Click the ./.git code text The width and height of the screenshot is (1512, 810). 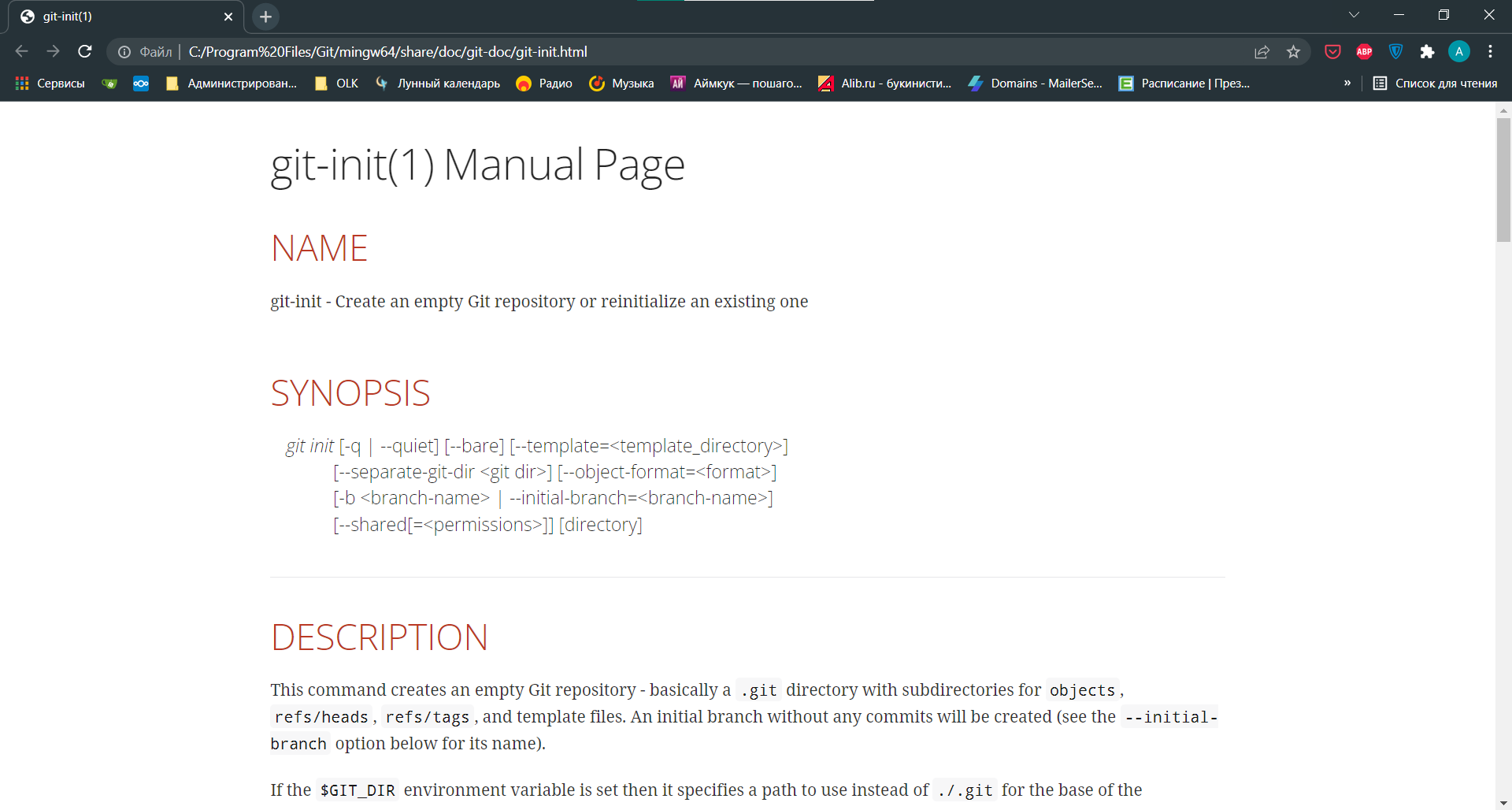click(965, 790)
